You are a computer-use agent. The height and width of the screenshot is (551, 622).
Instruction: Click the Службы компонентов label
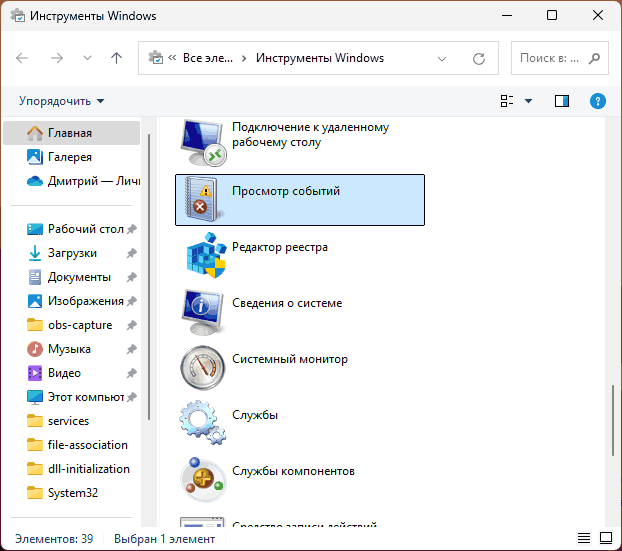pyautogui.click(x=293, y=471)
